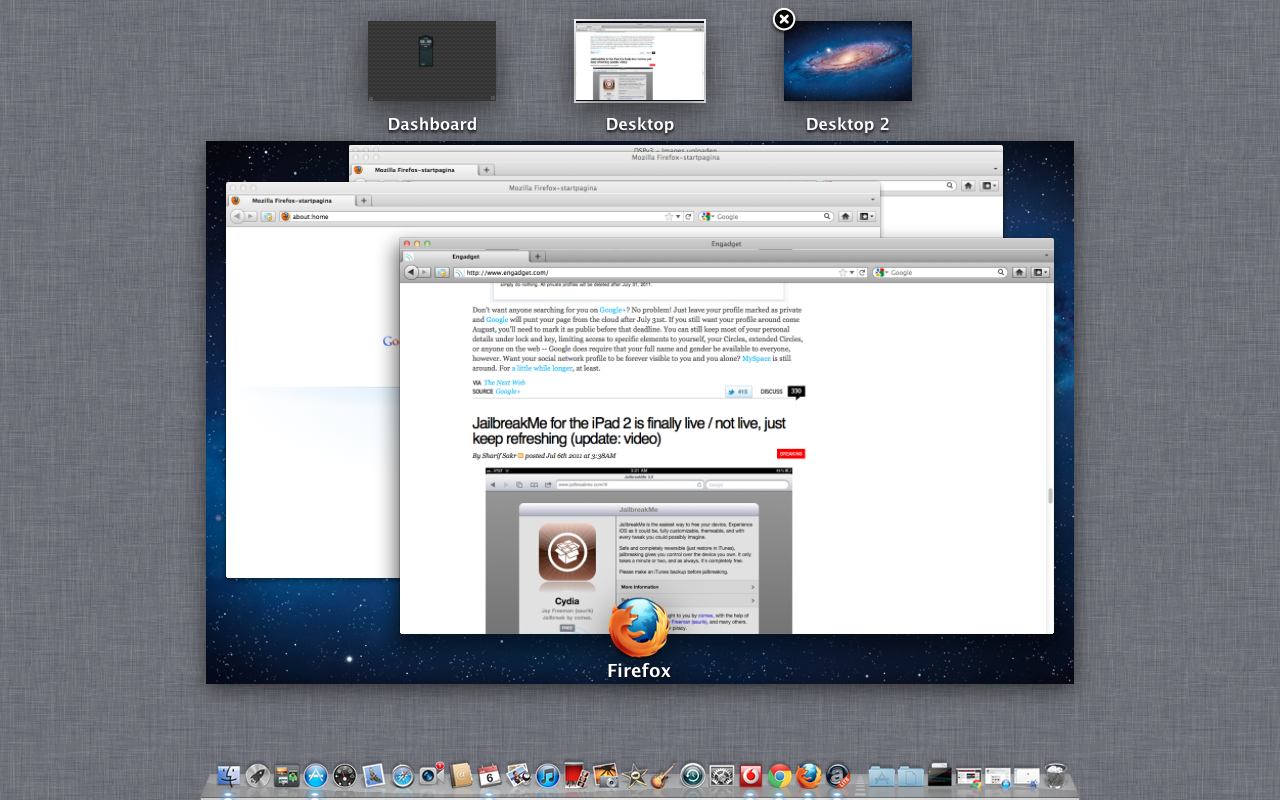1280x800 pixels.
Task: Open the Dashboard gauge icon in Dock
Action: [345, 776]
